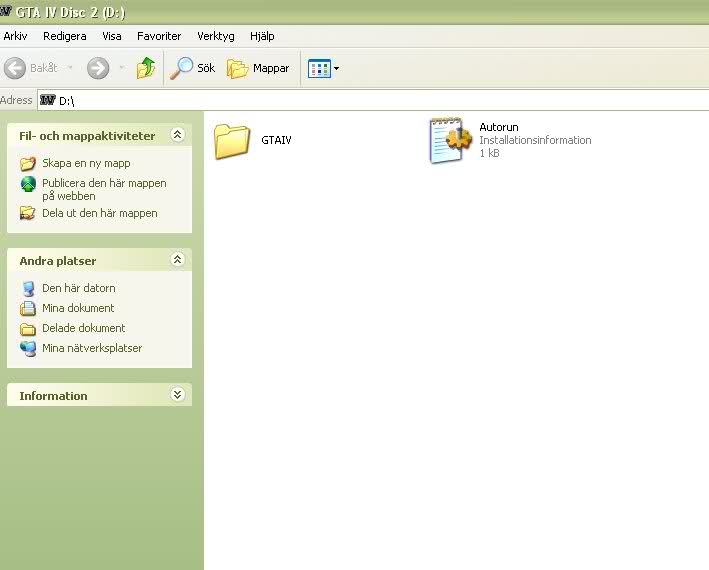Open the views mode dropdown button
This screenshot has width=709, height=570.
click(324, 68)
